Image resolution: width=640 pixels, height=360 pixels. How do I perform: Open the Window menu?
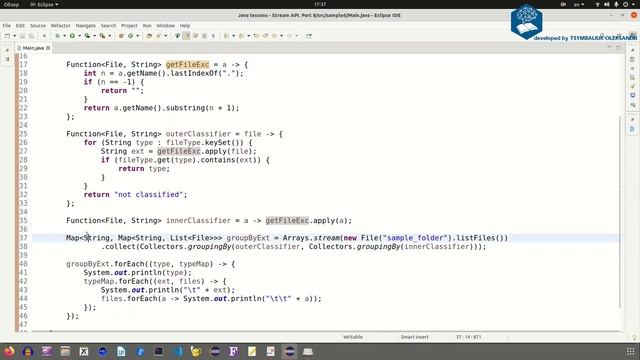[166, 26]
